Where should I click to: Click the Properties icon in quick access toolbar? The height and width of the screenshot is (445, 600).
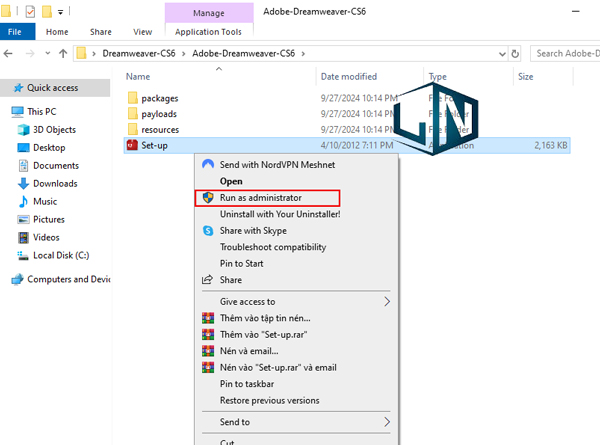pyautogui.click(x=30, y=12)
